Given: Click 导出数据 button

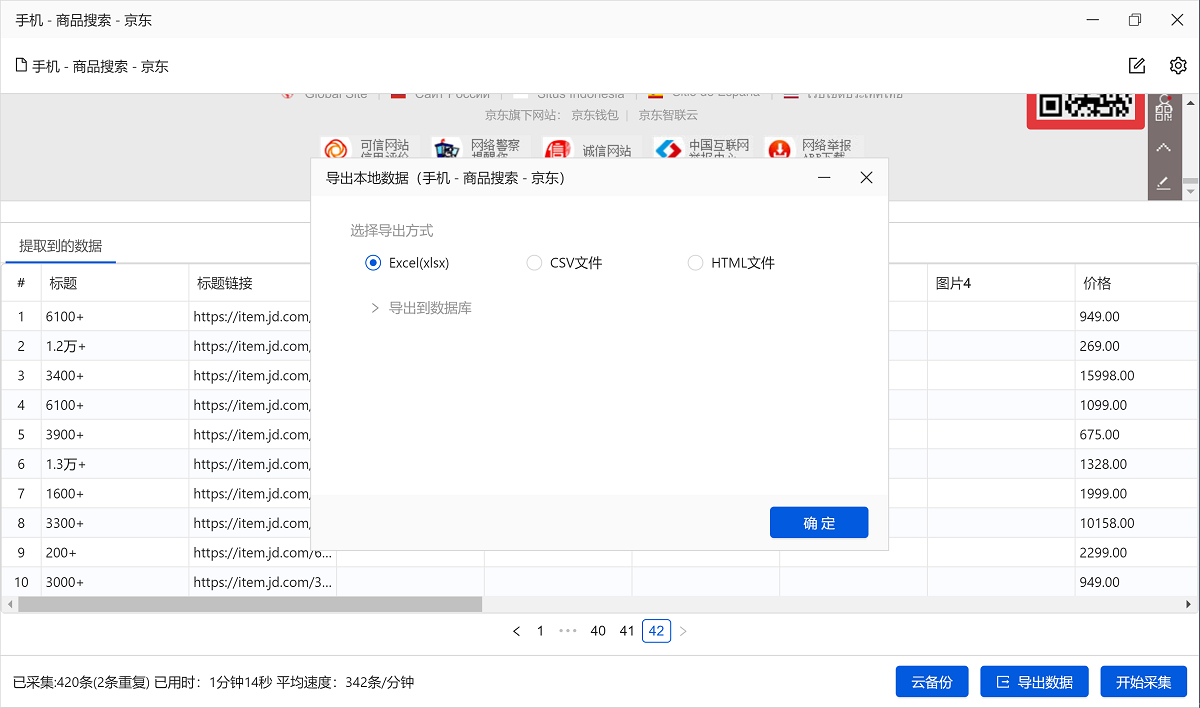Looking at the screenshot, I should click(1034, 682).
